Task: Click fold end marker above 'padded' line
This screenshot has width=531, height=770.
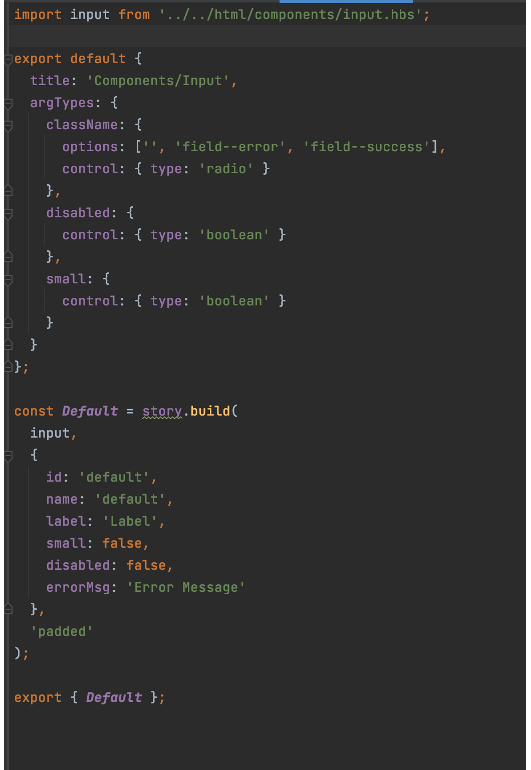Action: (8, 609)
